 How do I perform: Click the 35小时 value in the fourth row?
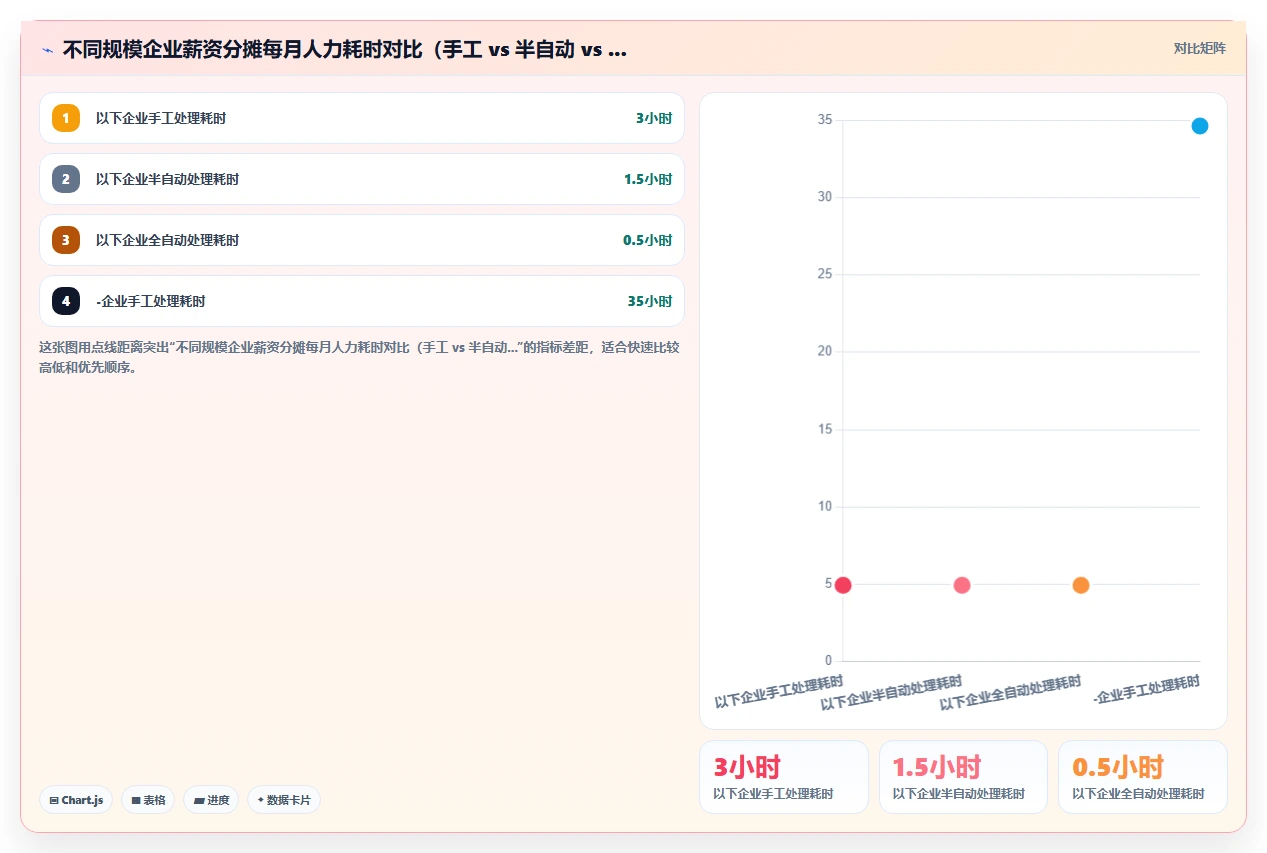(650, 301)
